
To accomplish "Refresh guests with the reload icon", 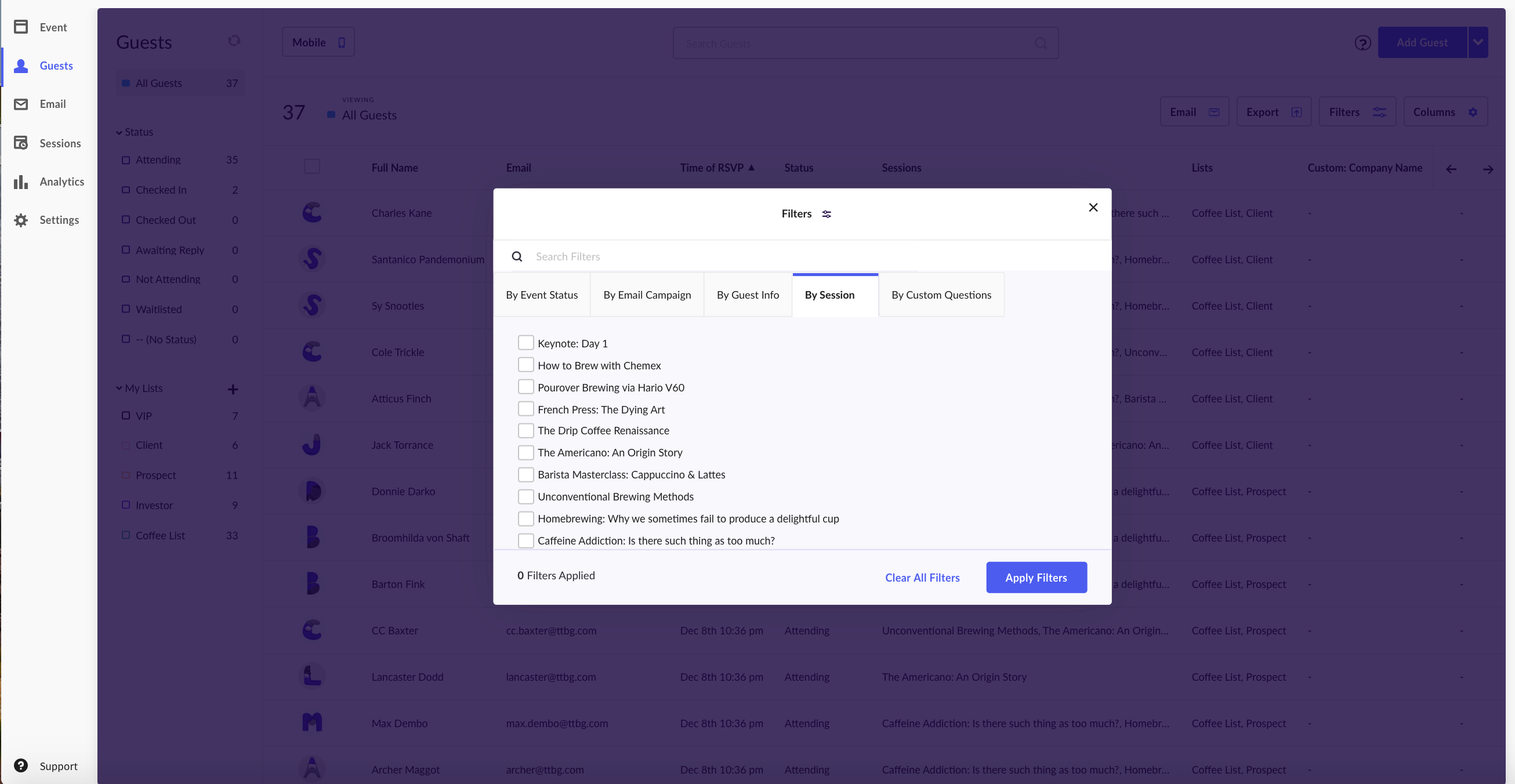I will point(234,41).
